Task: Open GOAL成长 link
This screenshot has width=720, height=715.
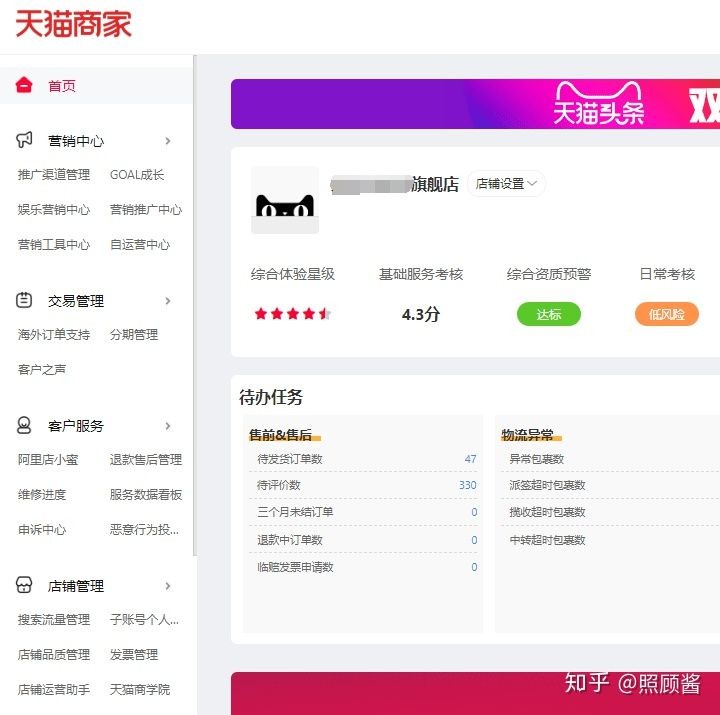Action: click(x=137, y=175)
